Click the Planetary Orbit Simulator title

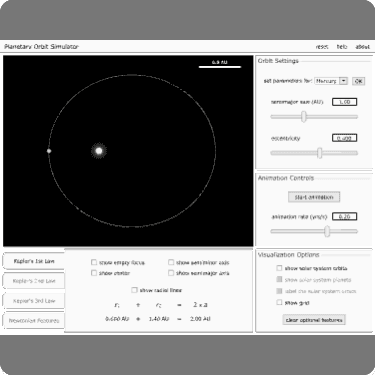click(41, 47)
